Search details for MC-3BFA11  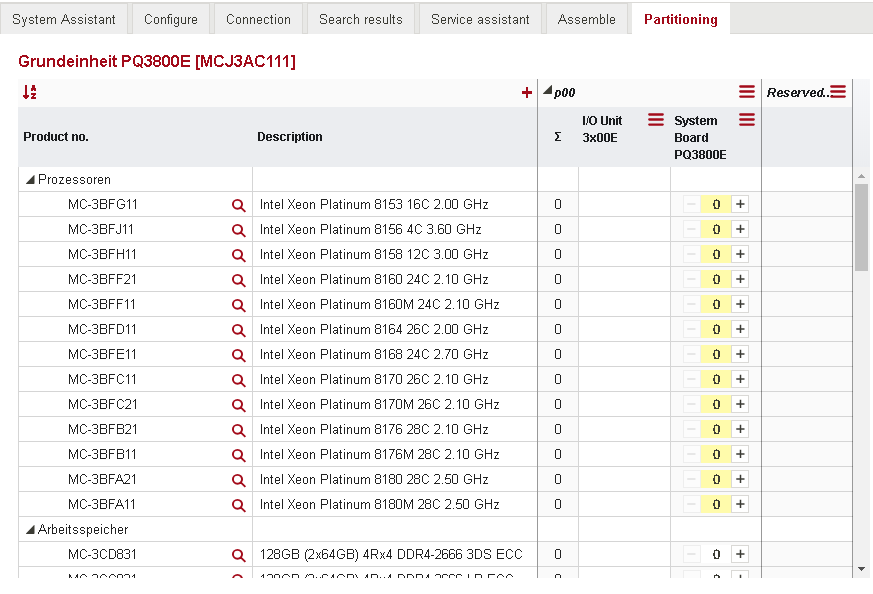pos(238,505)
